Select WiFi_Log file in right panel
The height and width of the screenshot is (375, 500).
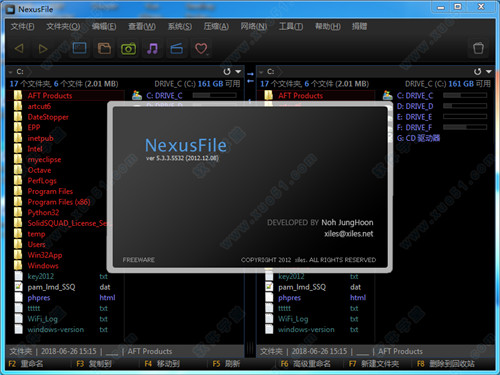coord(293,319)
